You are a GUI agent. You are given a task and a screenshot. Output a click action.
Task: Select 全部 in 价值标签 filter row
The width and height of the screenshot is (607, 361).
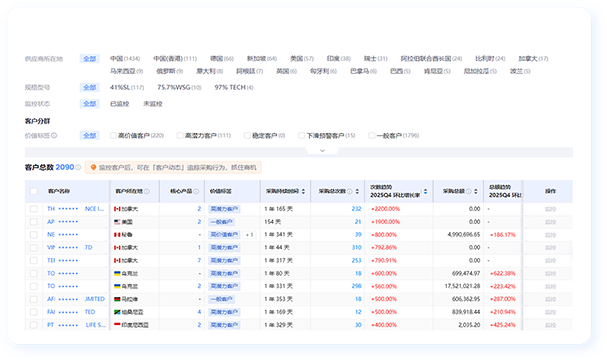point(89,135)
